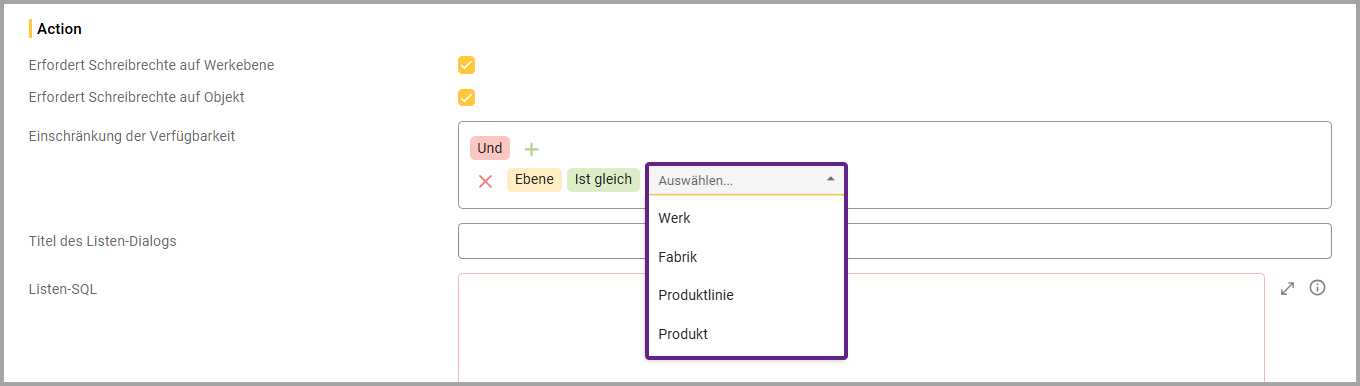Click the Titel des Listen-Dialogs label
The image size is (1360, 386).
(103, 241)
